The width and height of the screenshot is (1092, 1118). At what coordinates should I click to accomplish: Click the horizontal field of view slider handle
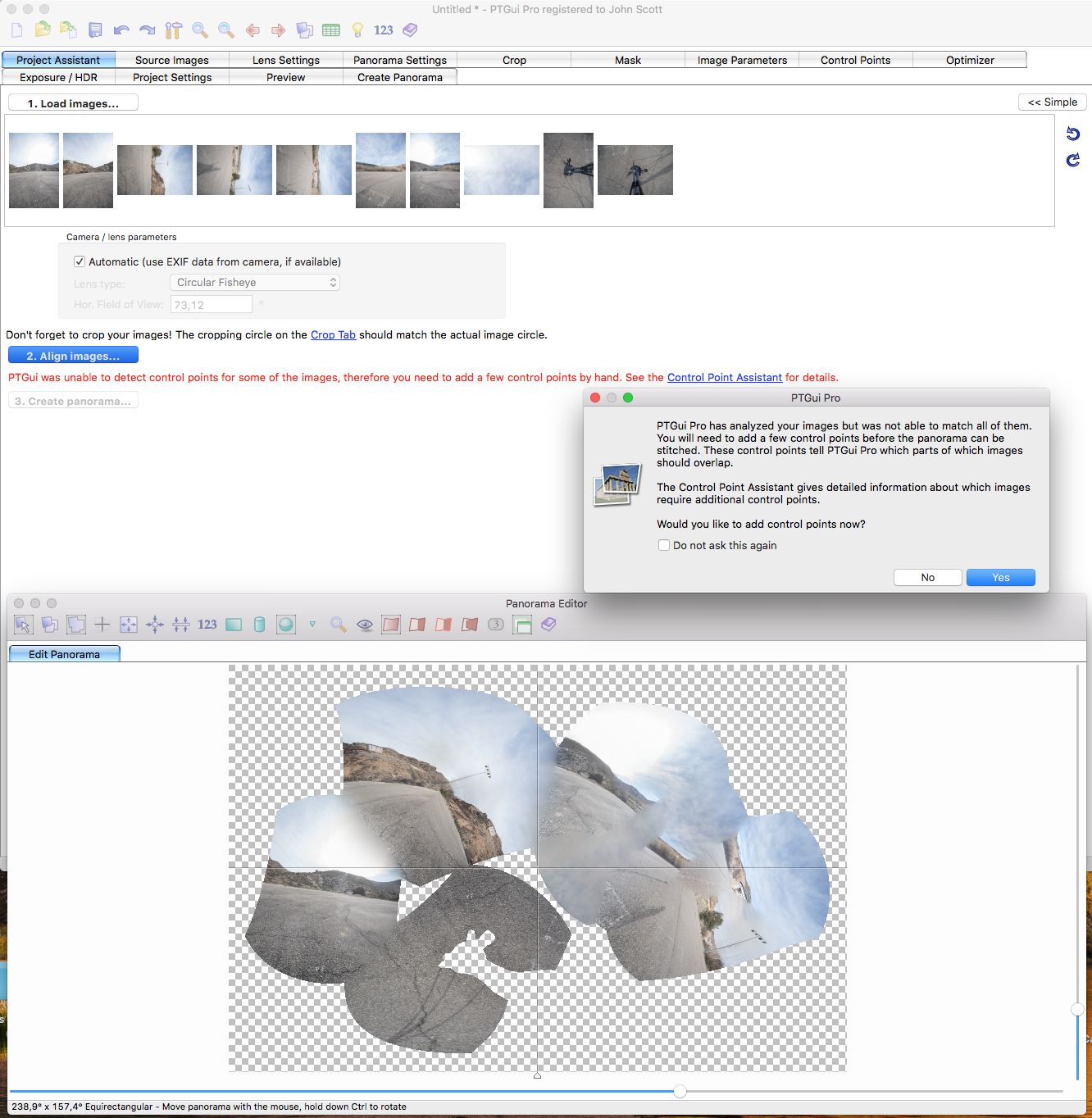click(680, 1091)
